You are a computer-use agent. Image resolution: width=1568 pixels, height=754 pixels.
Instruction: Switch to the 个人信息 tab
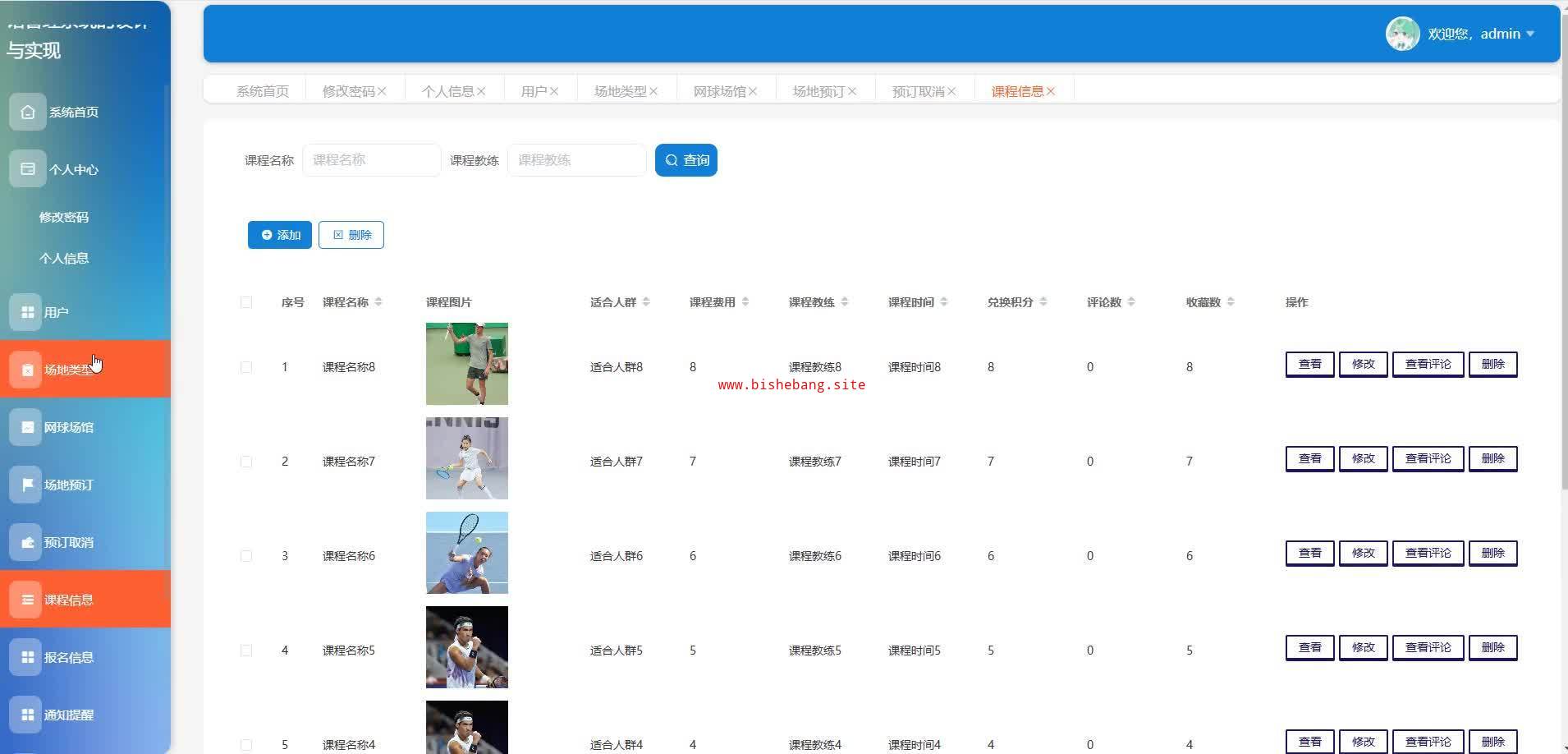448,91
